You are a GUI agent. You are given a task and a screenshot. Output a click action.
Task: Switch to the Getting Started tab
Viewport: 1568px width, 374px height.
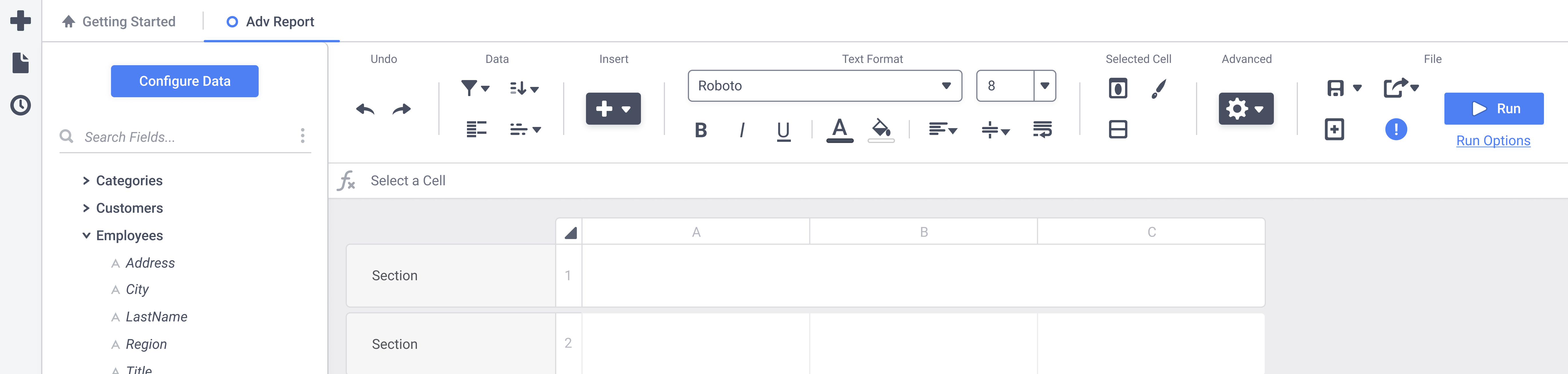(x=129, y=21)
